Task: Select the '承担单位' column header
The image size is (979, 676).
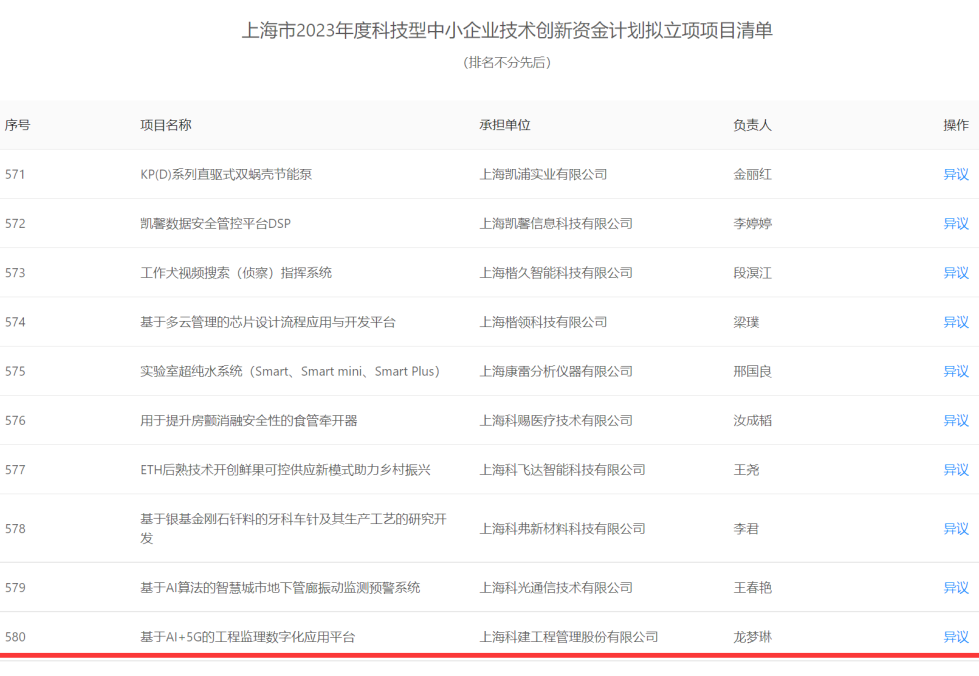Action: pos(504,125)
